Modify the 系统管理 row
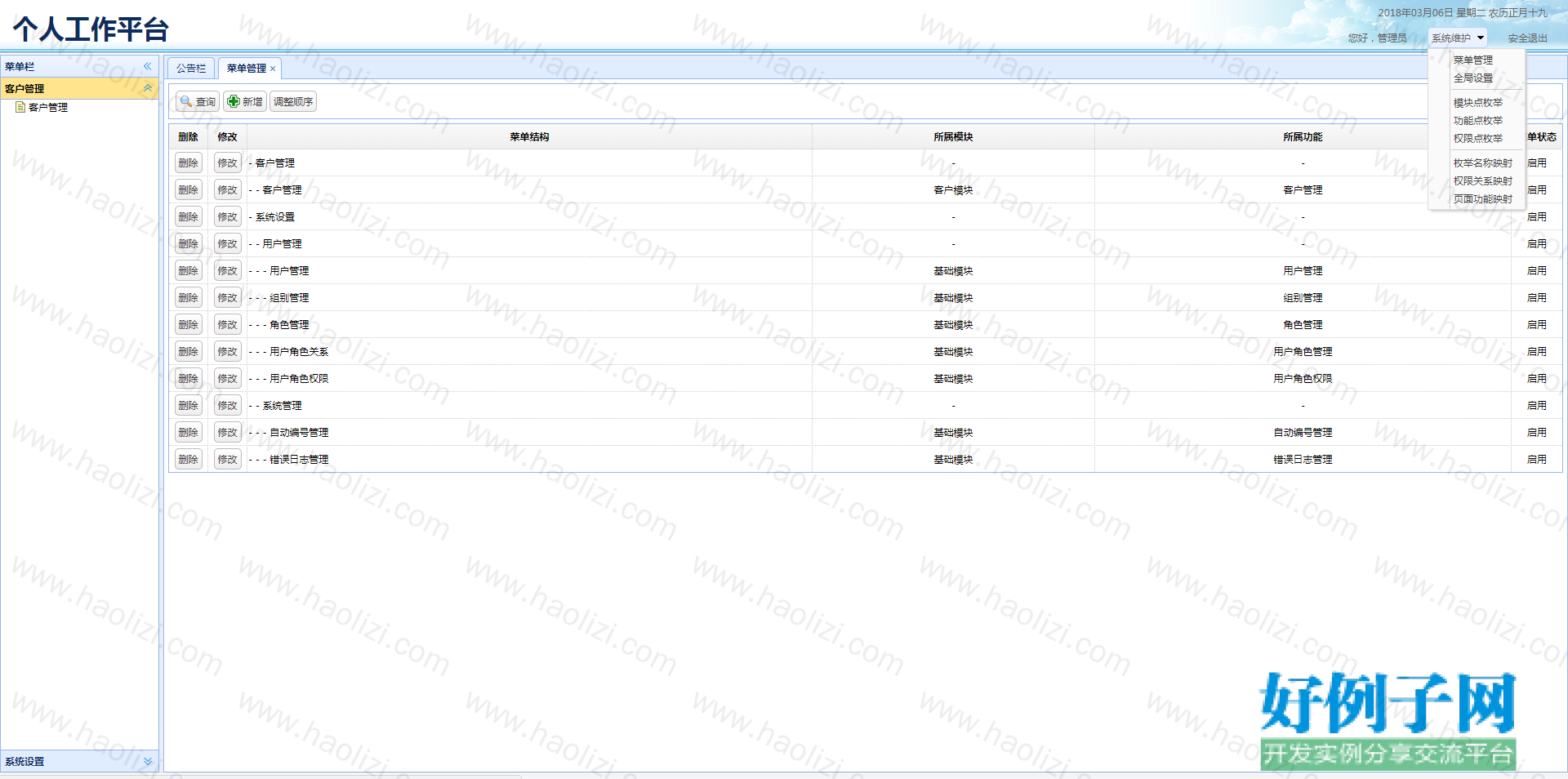The height and width of the screenshot is (779, 1568). (228, 405)
